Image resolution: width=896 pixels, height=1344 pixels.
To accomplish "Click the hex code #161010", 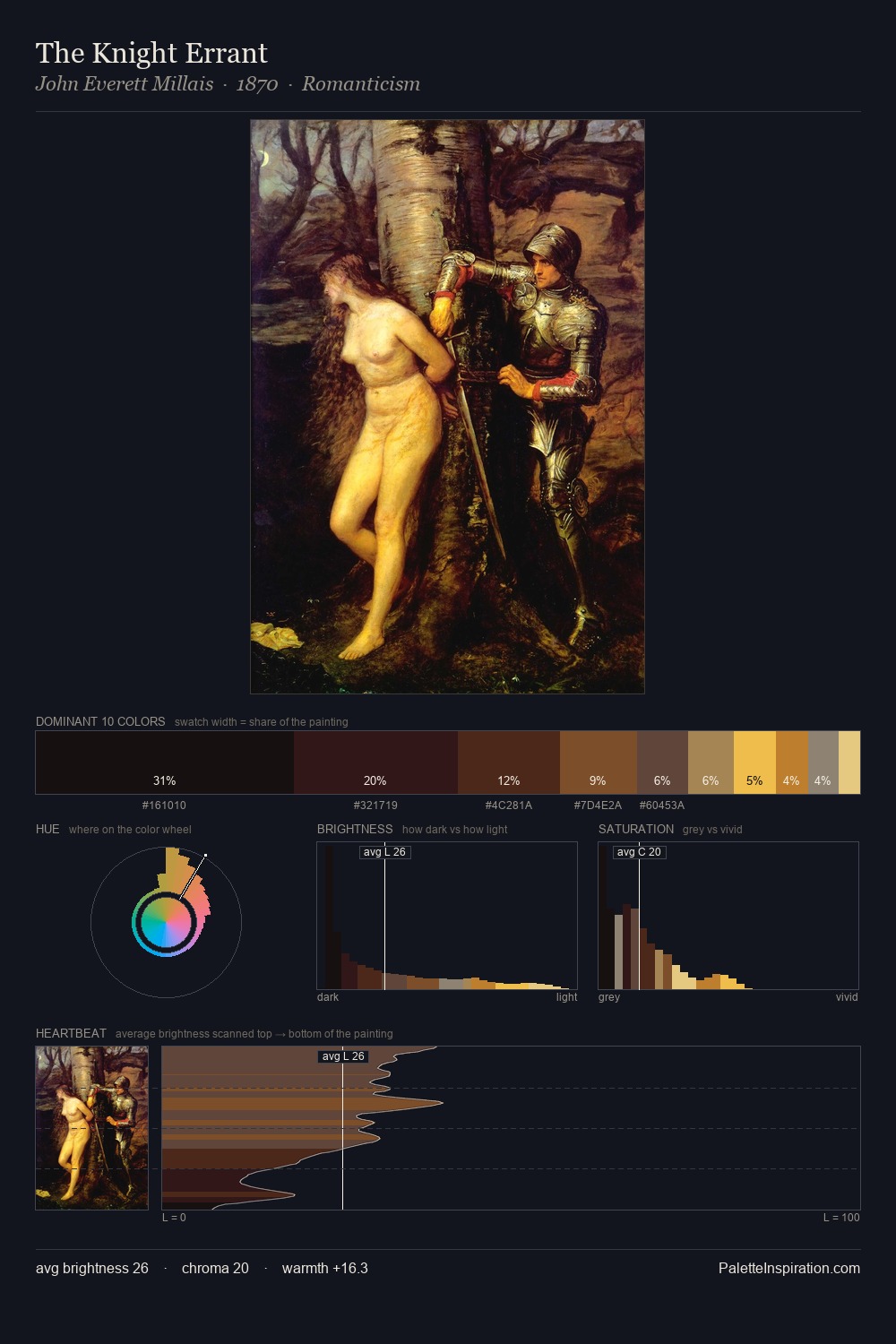I will coord(164,806).
